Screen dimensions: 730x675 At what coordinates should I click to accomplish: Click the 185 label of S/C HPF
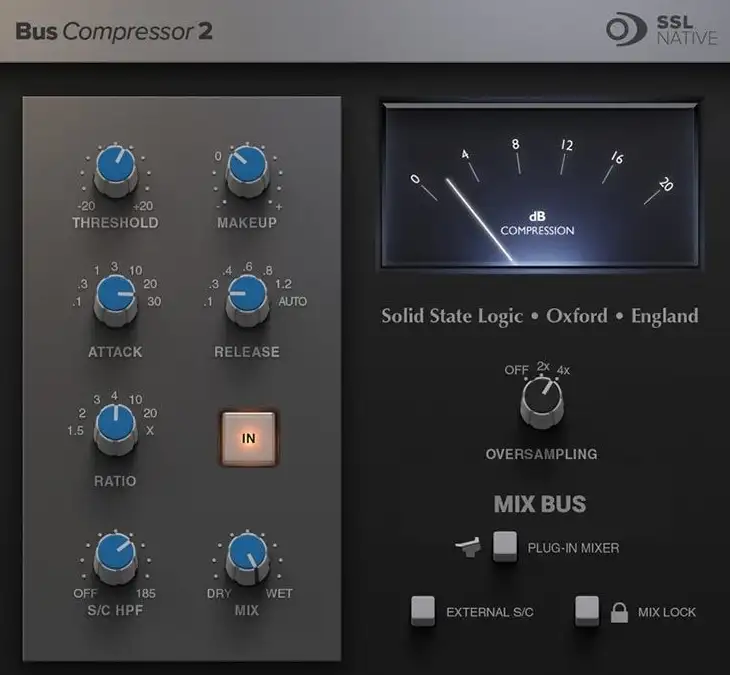pos(146,594)
